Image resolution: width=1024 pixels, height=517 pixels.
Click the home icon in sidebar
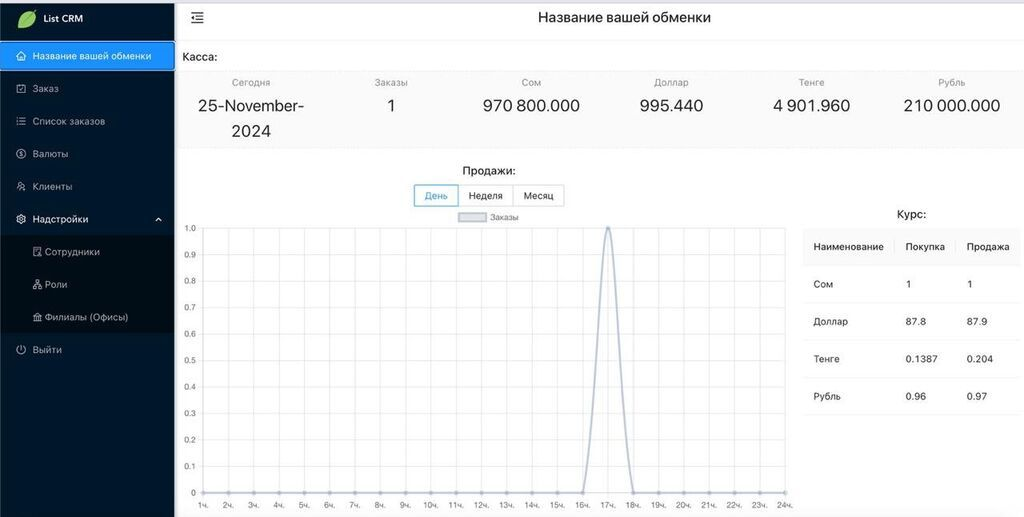point(21,56)
